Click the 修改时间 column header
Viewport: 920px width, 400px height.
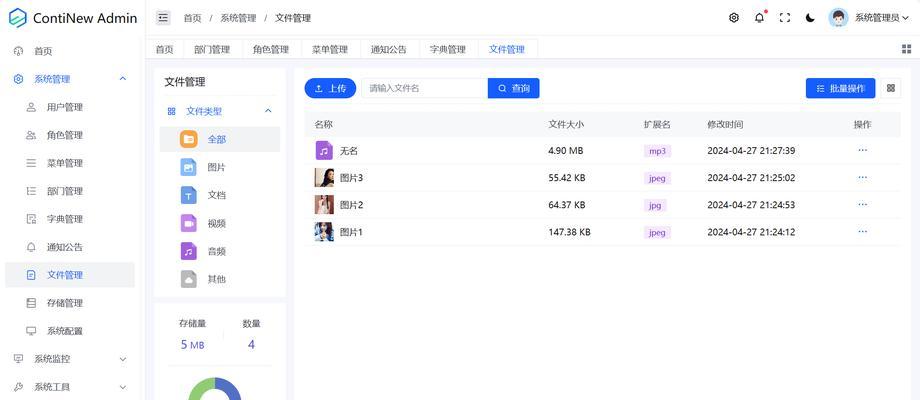(725, 124)
